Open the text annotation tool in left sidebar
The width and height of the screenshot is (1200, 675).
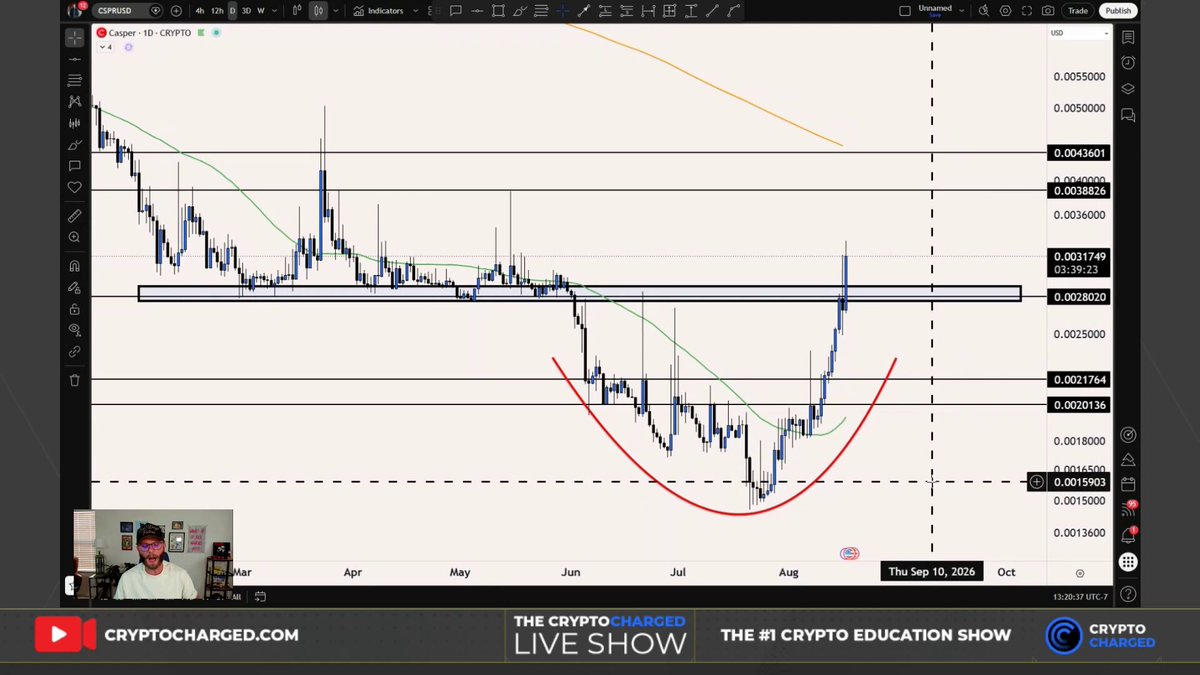click(x=75, y=166)
